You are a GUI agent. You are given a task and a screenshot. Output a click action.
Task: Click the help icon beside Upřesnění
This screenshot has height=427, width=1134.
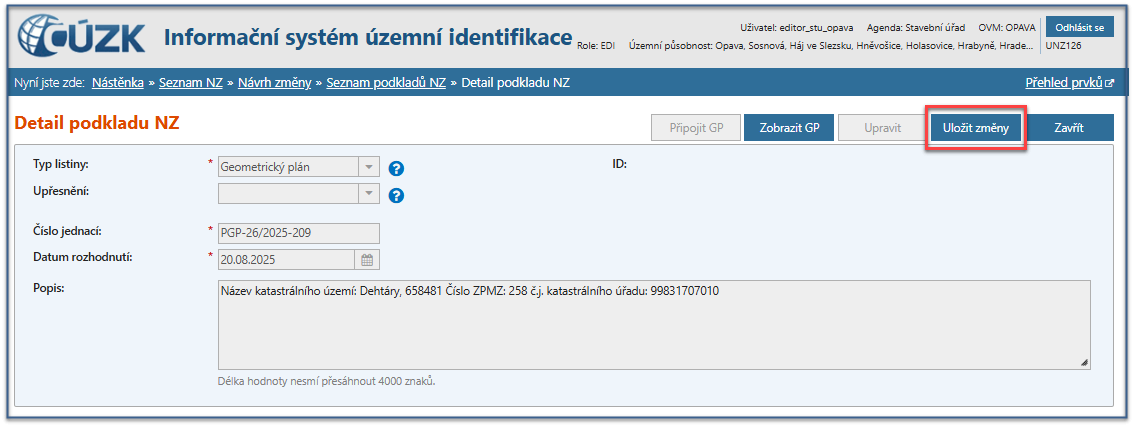(x=396, y=195)
